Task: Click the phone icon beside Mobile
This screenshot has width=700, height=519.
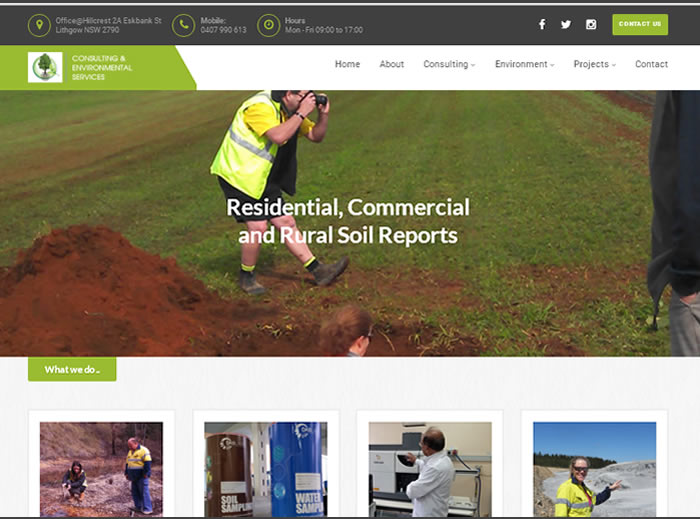Action: 183,25
